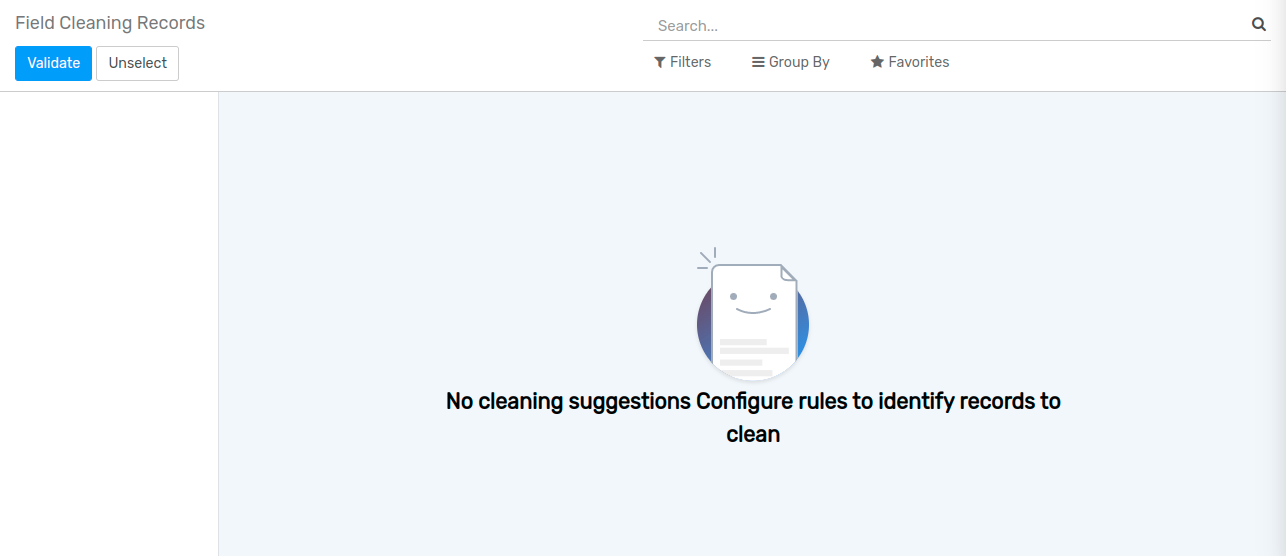Click the magnifying glass search icon
The width and height of the screenshot is (1286, 556).
(1258, 25)
